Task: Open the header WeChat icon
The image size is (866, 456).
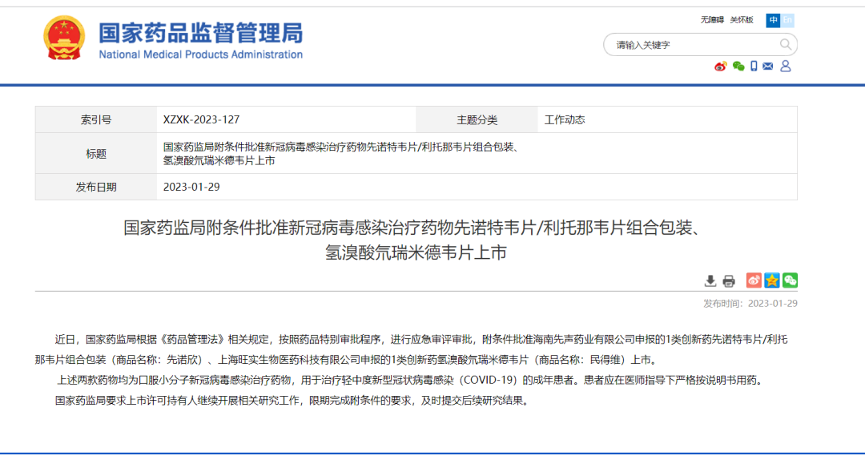Action: [x=738, y=66]
